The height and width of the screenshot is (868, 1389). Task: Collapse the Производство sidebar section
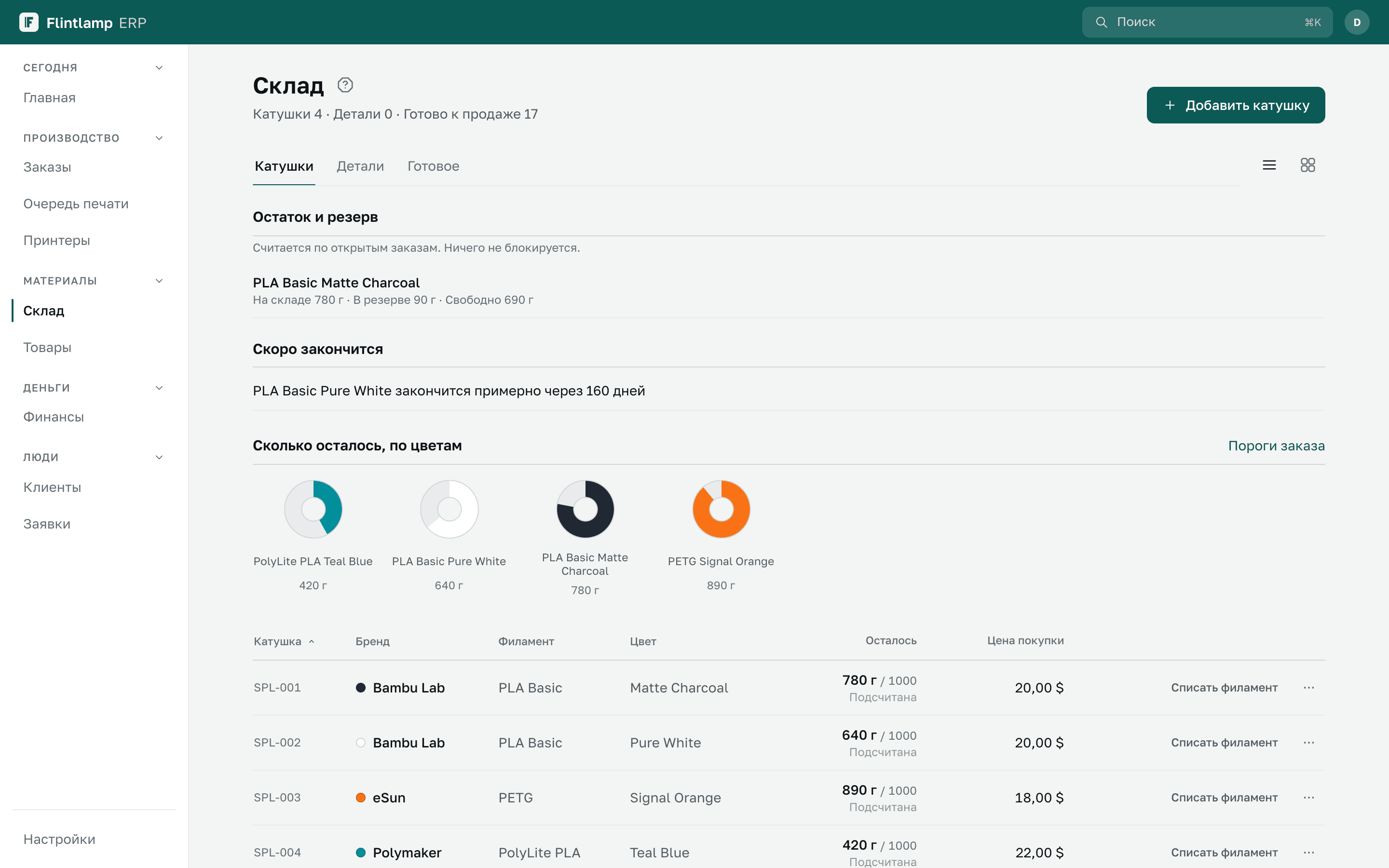159,138
